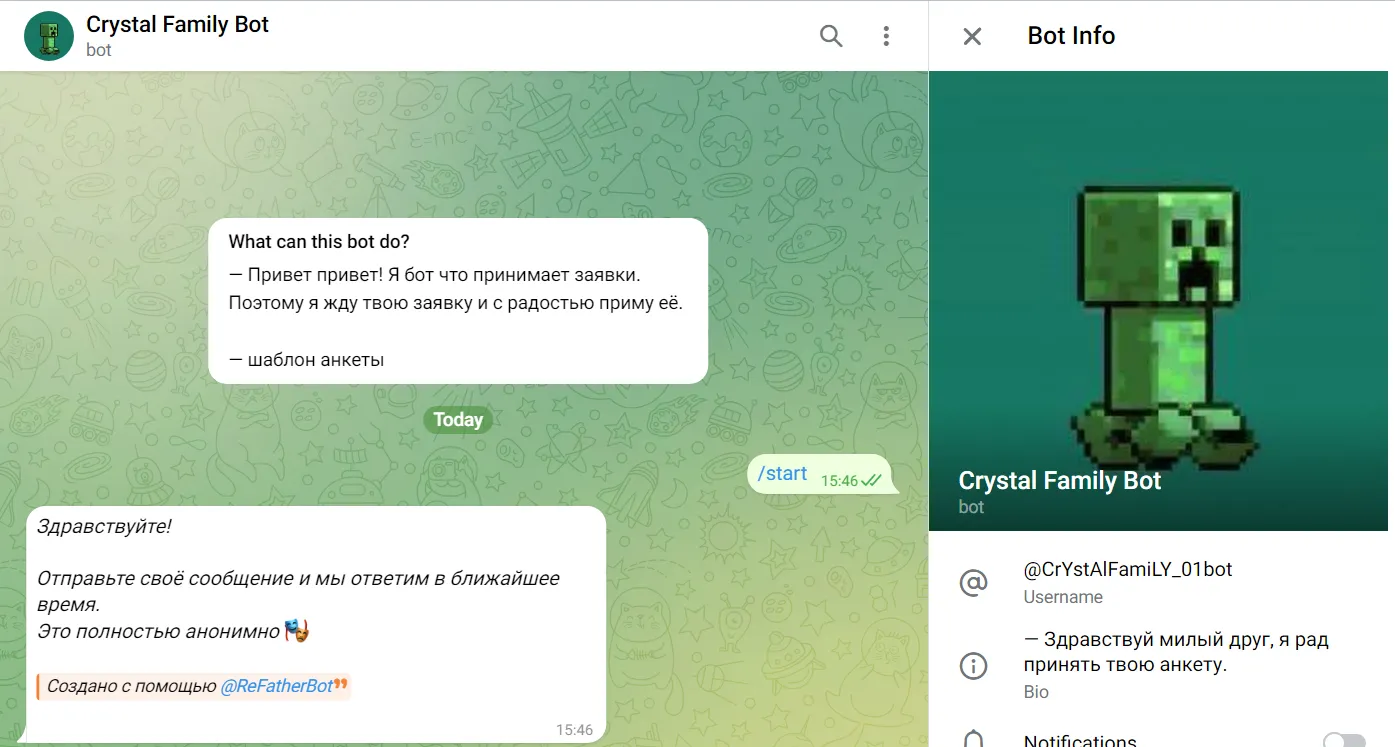Click the "Создано с помощью" quote block
Image resolution: width=1395 pixels, height=747 pixels.
click(193, 687)
